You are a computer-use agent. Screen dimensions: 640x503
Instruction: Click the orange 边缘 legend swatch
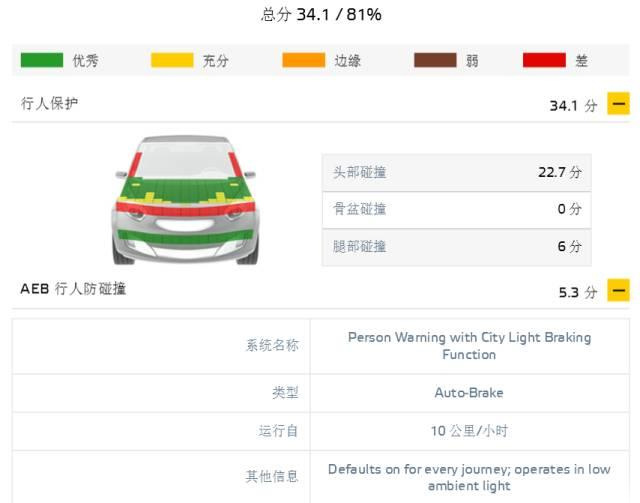coord(304,60)
